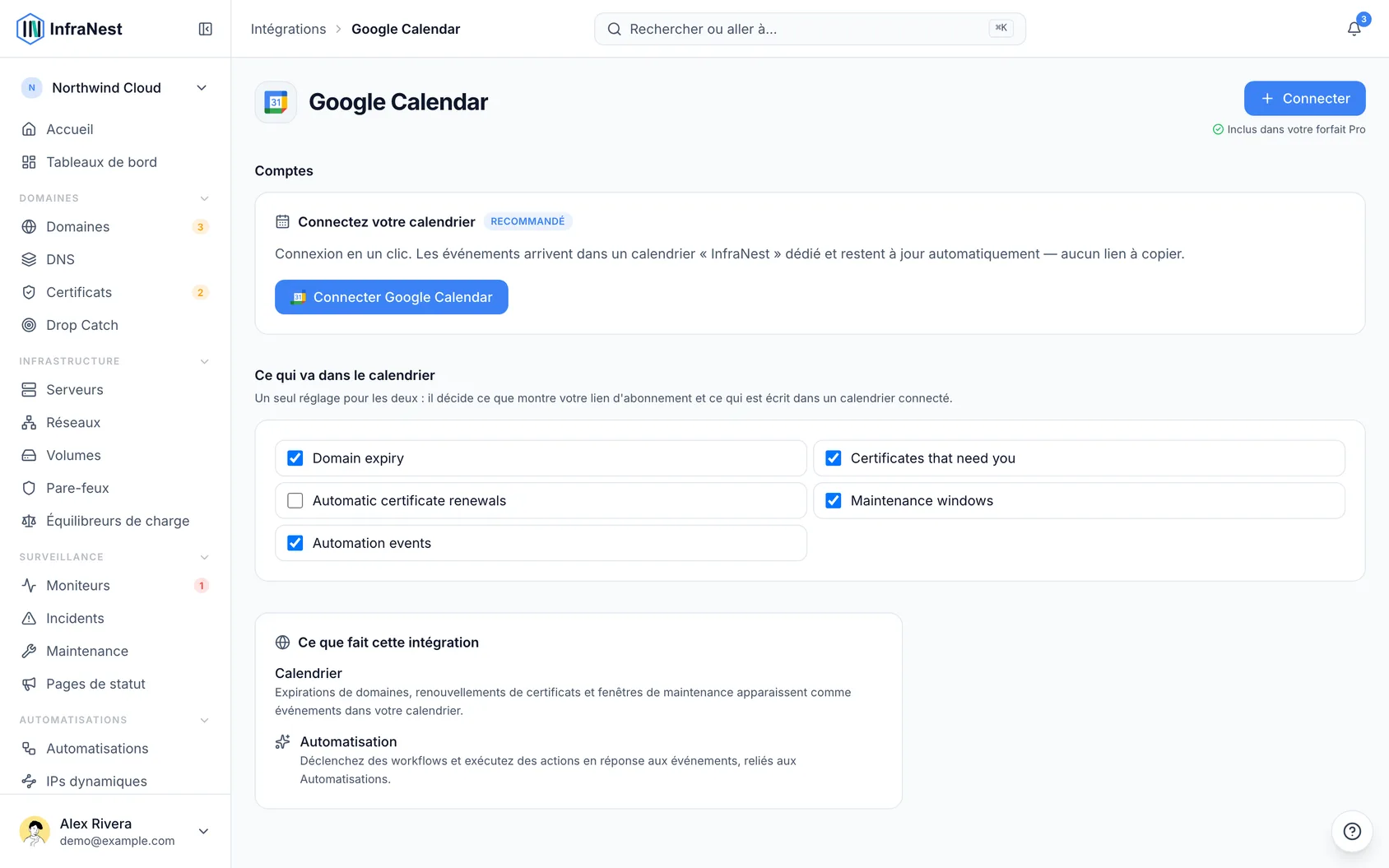Screen dimensions: 1389x868
Task: Click the Connecter button at top right
Action: click(x=1304, y=98)
